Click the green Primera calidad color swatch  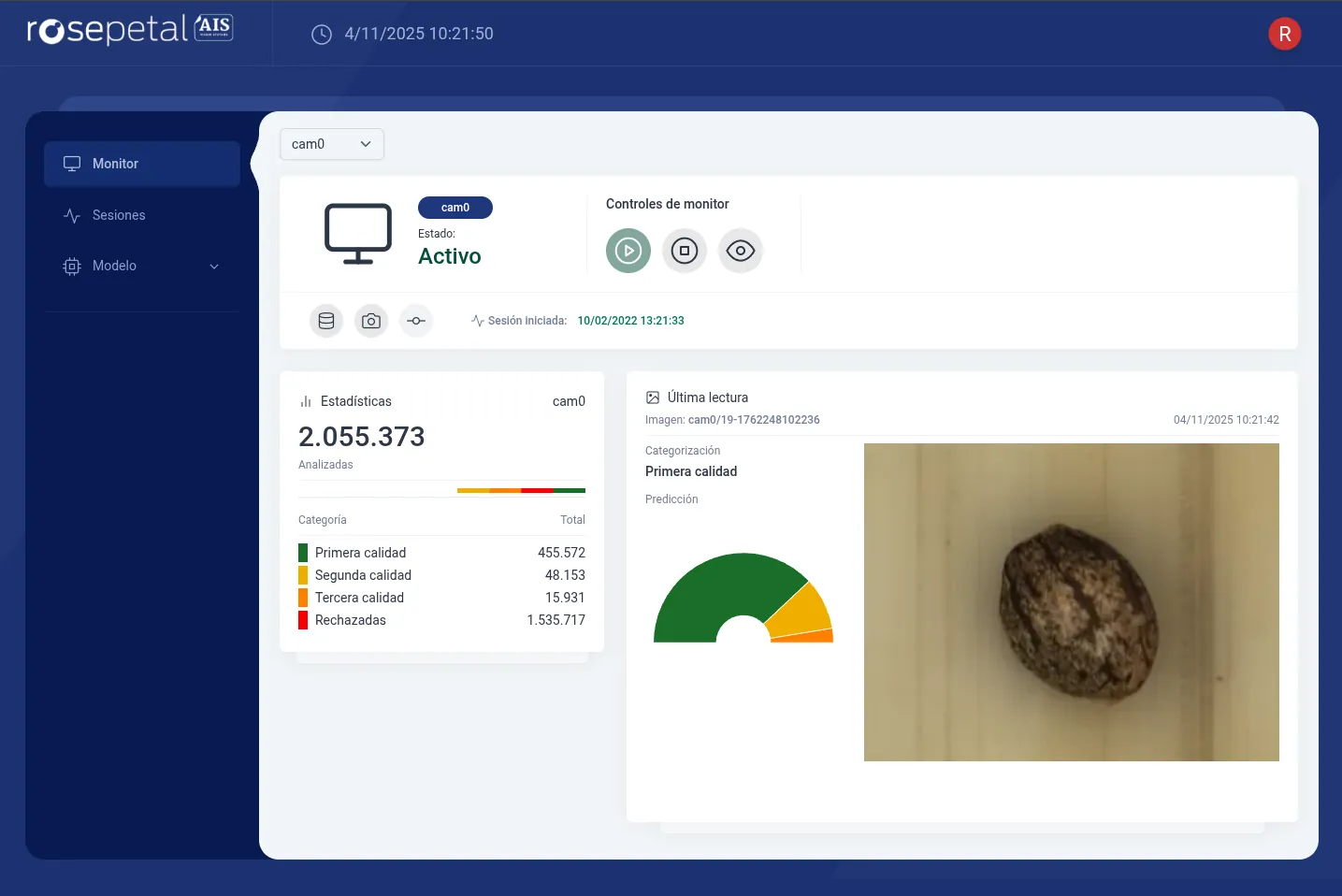pos(303,553)
